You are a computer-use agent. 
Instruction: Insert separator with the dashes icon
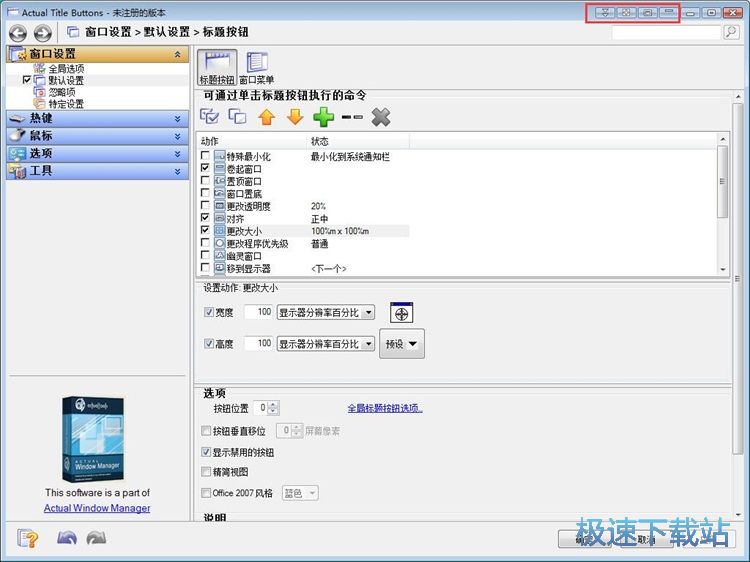(353, 117)
